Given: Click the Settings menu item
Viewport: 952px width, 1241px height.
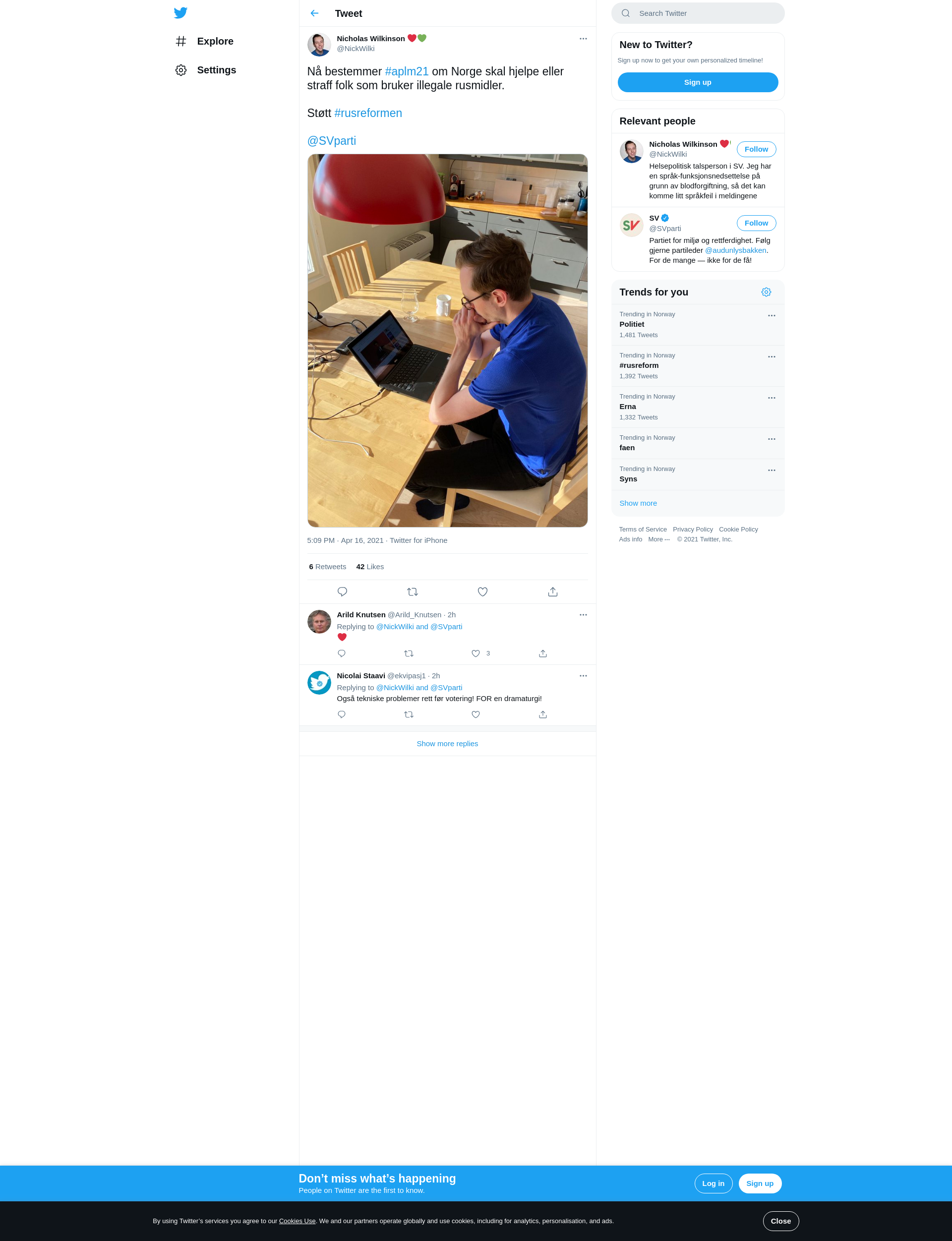Looking at the screenshot, I should (x=206, y=70).
